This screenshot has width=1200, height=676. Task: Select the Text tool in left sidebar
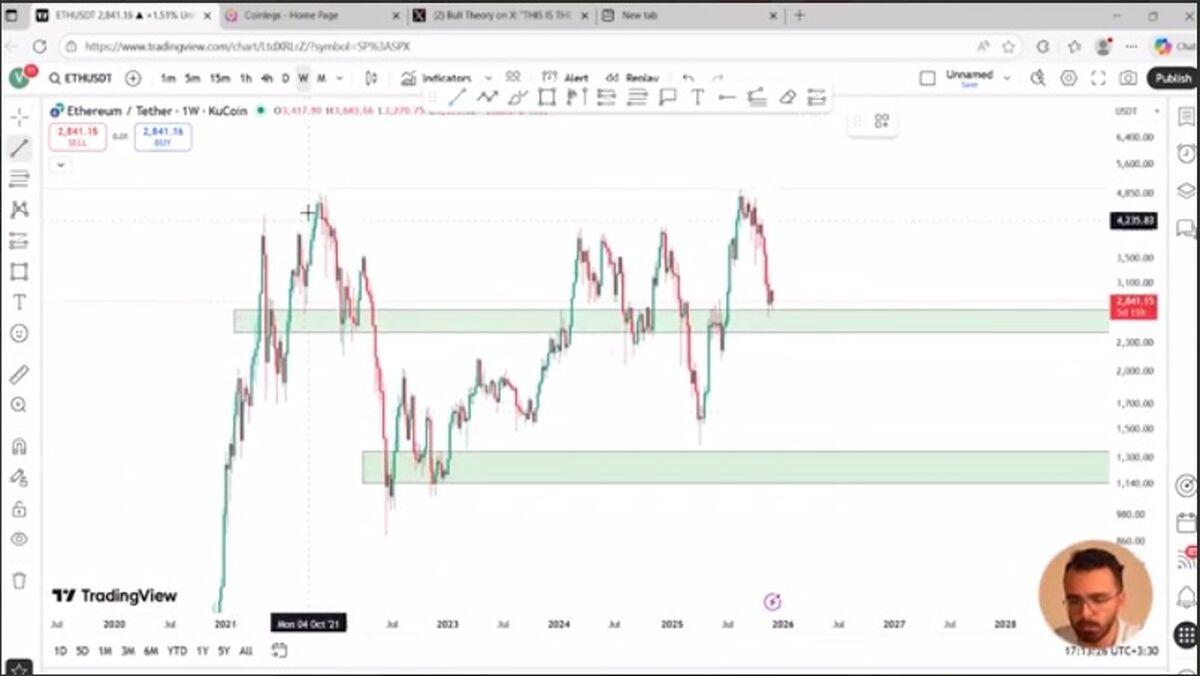(x=19, y=302)
